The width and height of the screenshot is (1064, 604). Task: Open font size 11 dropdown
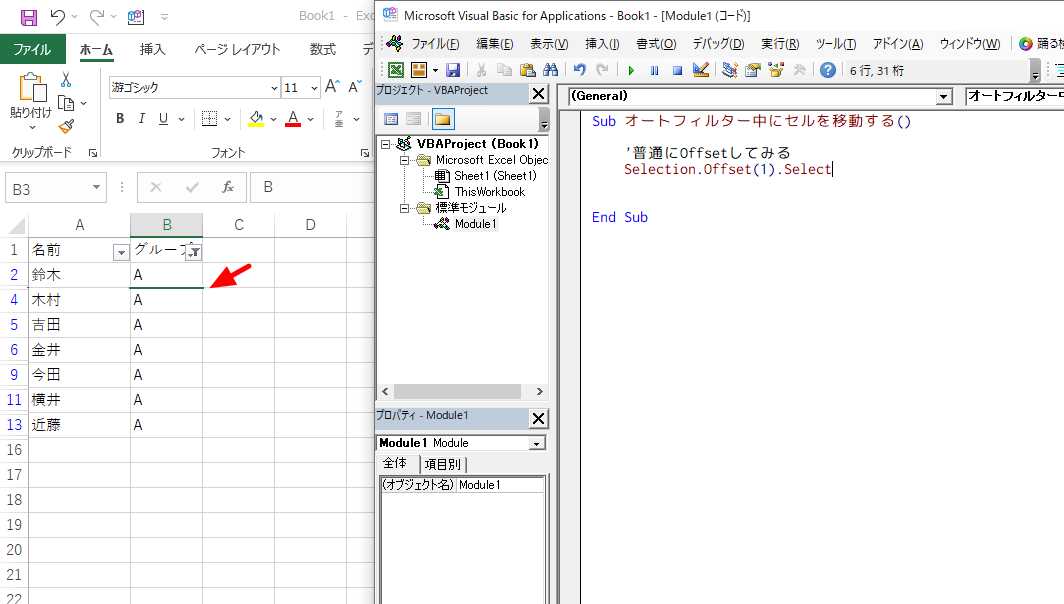click(314, 88)
